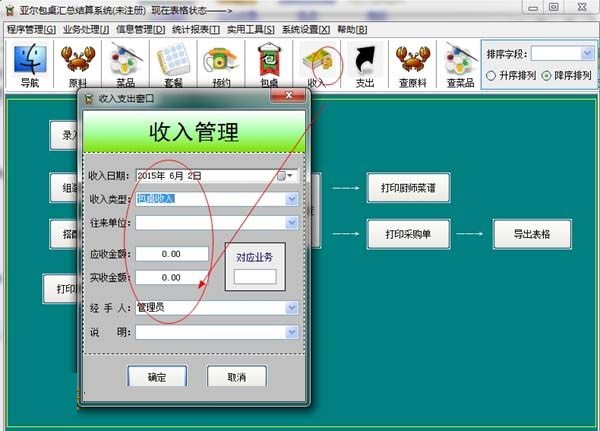
Task: Open the 实用工具[S] menu
Action: pos(251,29)
